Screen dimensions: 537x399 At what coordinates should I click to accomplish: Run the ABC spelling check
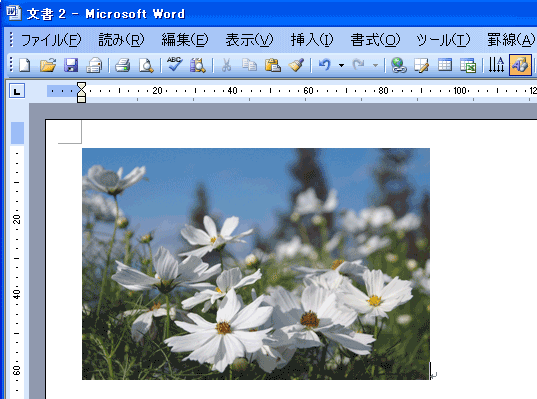[x=175, y=64]
